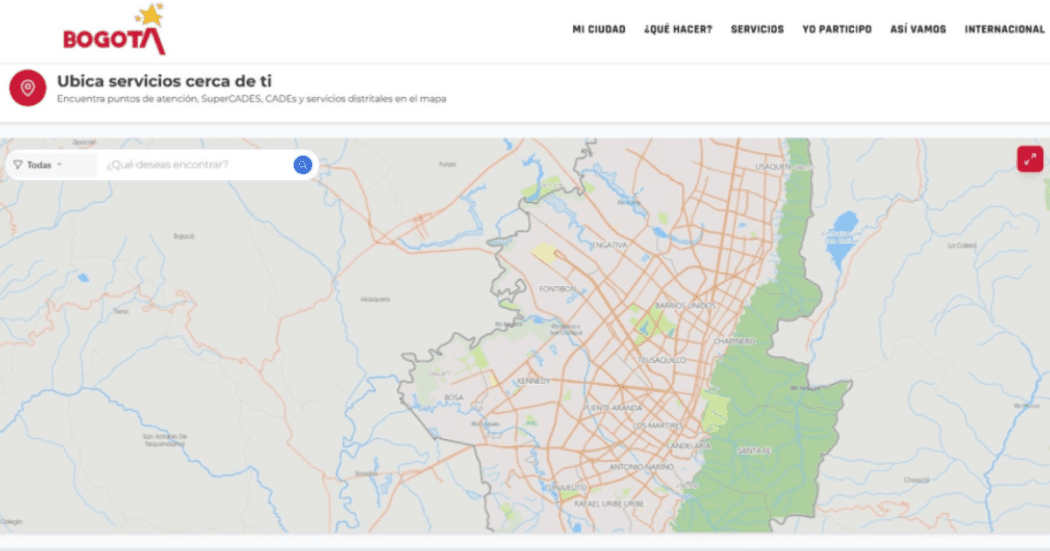Click the 'Ubica servicios cerca de ti' heading
Viewport: 1050px width, 551px height.
pyautogui.click(x=164, y=81)
